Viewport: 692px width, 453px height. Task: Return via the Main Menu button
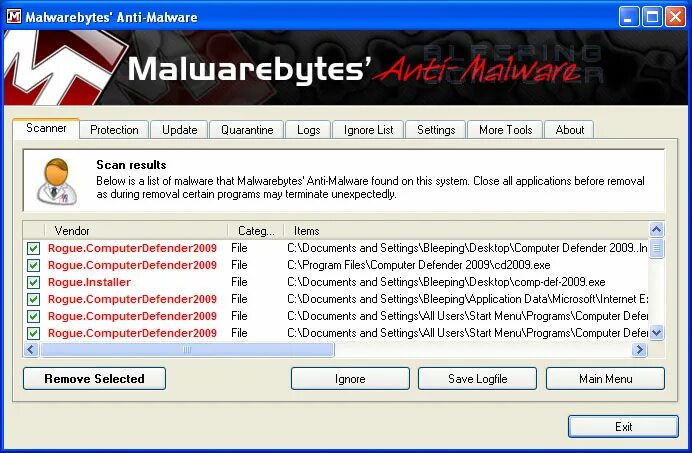click(606, 378)
